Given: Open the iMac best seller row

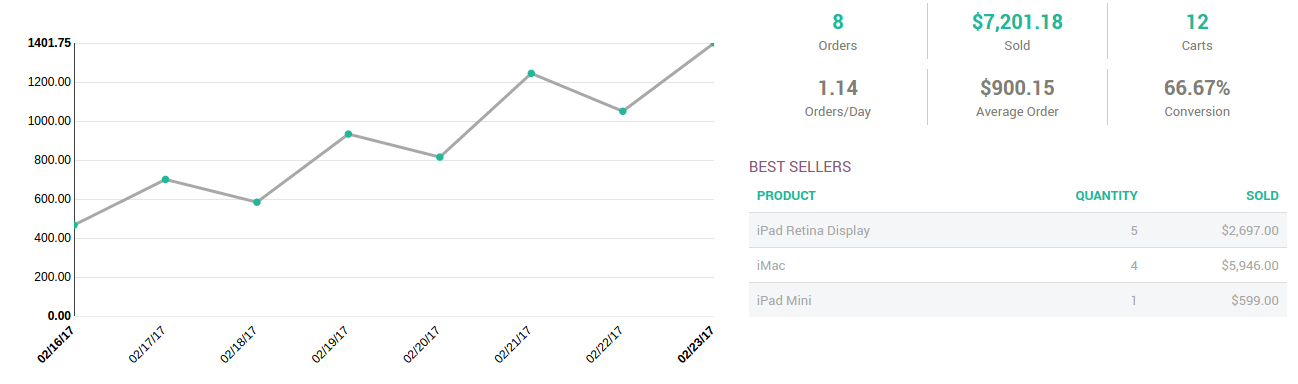Looking at the screenshot, I should pyautogui.click(x=1018, y=265).
